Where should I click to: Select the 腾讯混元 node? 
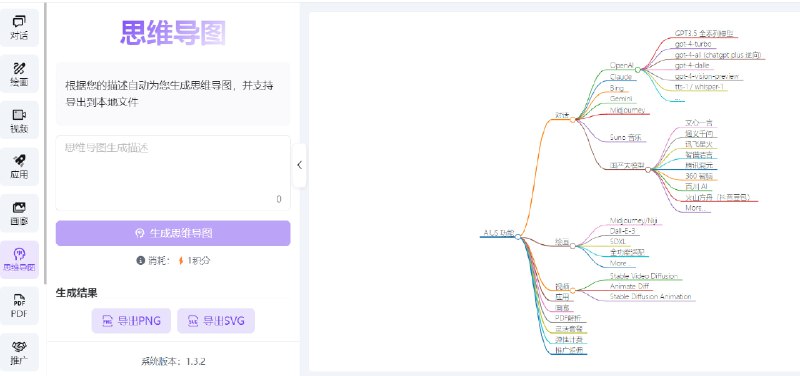[x=699, y=166]
